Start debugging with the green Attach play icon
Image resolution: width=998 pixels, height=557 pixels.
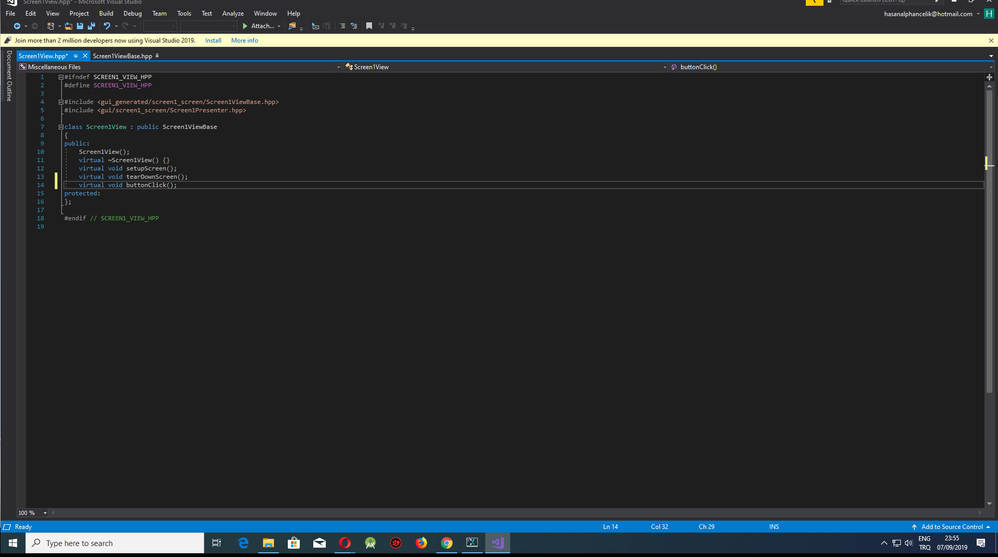tap(245, 26)
